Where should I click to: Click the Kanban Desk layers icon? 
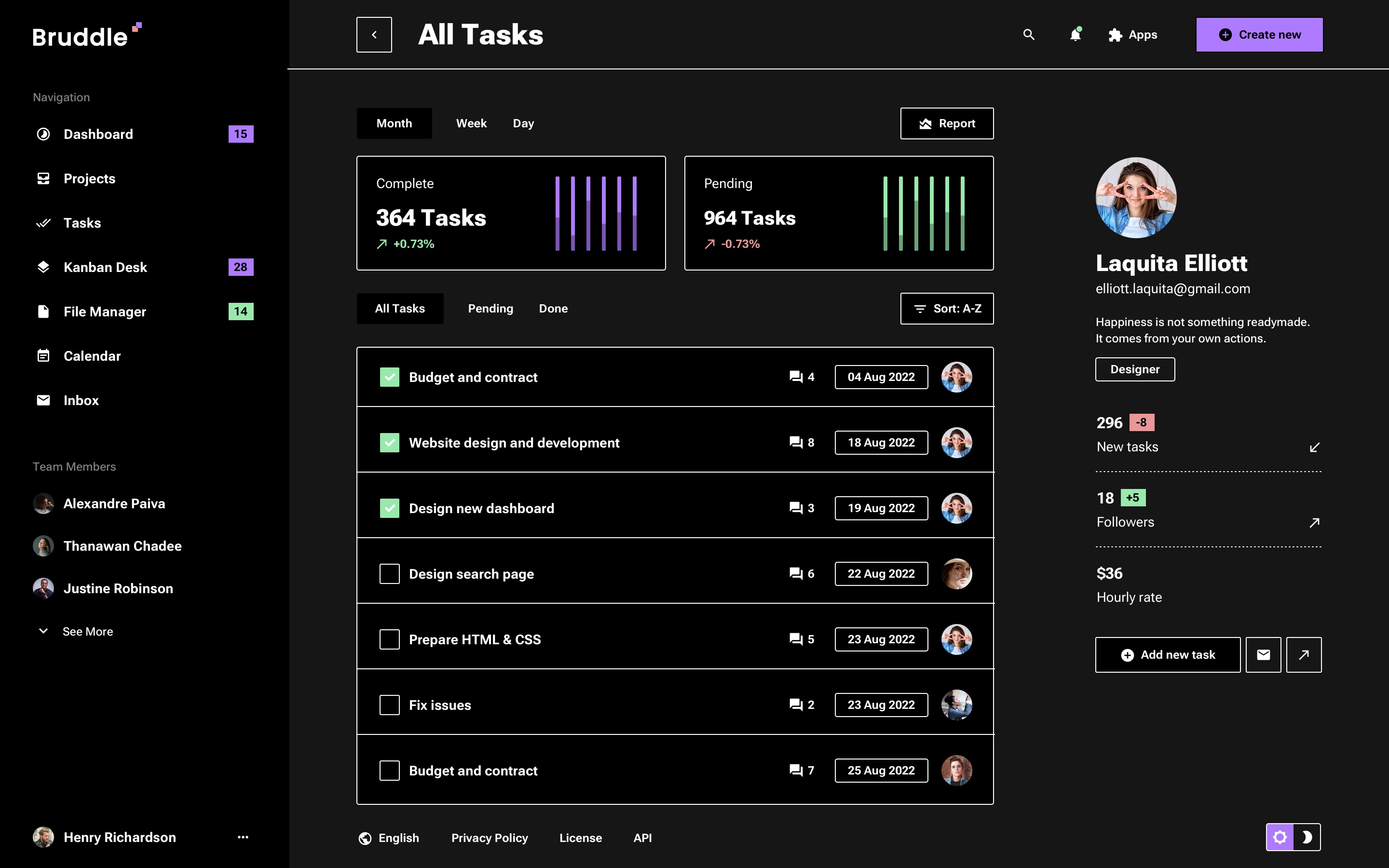[43, 267]
